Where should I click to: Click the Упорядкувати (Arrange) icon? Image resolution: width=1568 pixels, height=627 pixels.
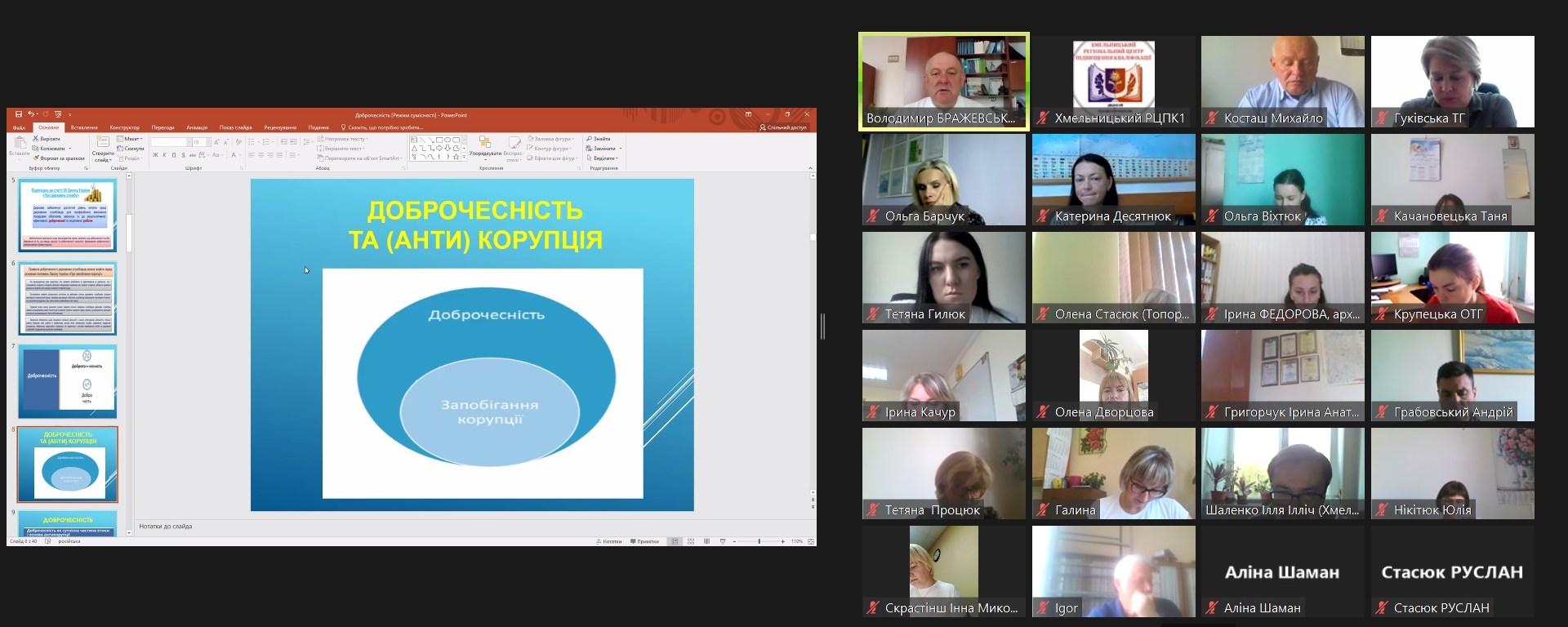coord(485,144)
